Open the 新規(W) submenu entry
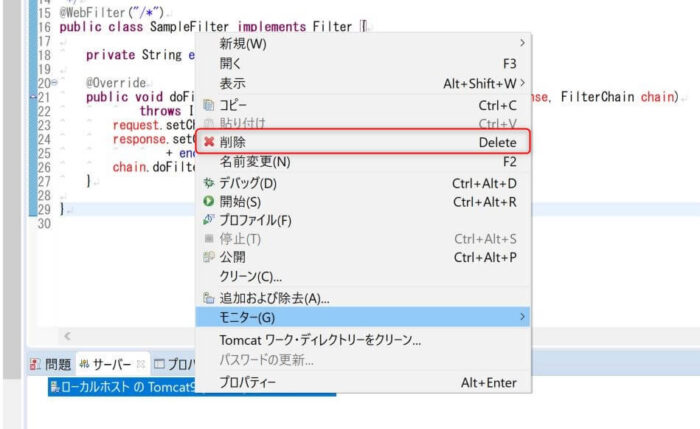The image size is (700, 429). click(x=362, y=44)
